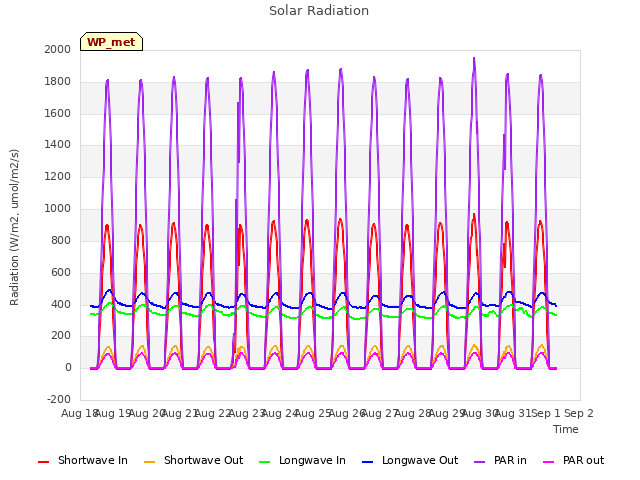Click the 600 y-axis tick label
This screenshot has height=480, width=640.
61,272
